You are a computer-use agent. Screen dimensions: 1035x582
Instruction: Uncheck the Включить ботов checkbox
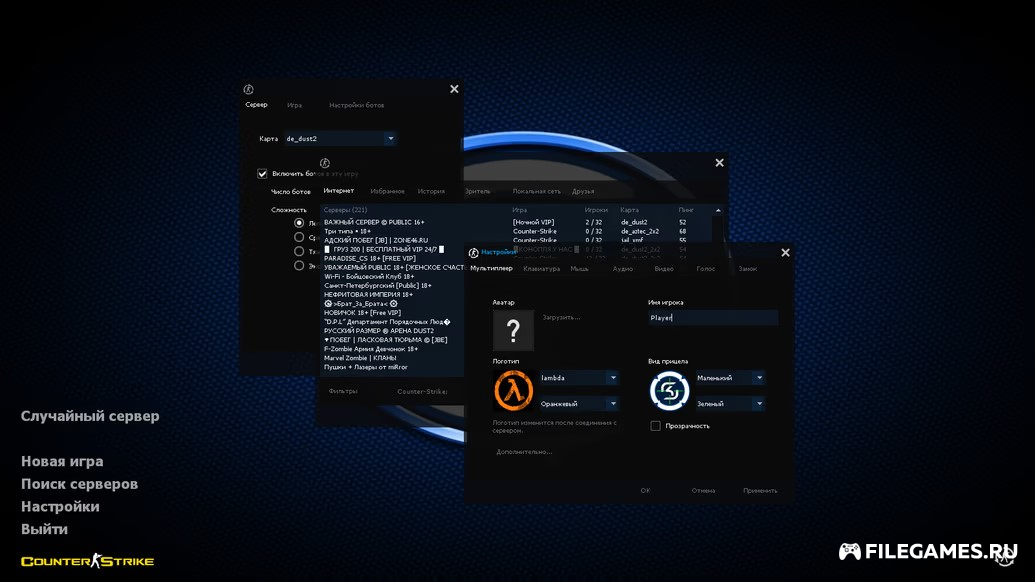(262, 174)
